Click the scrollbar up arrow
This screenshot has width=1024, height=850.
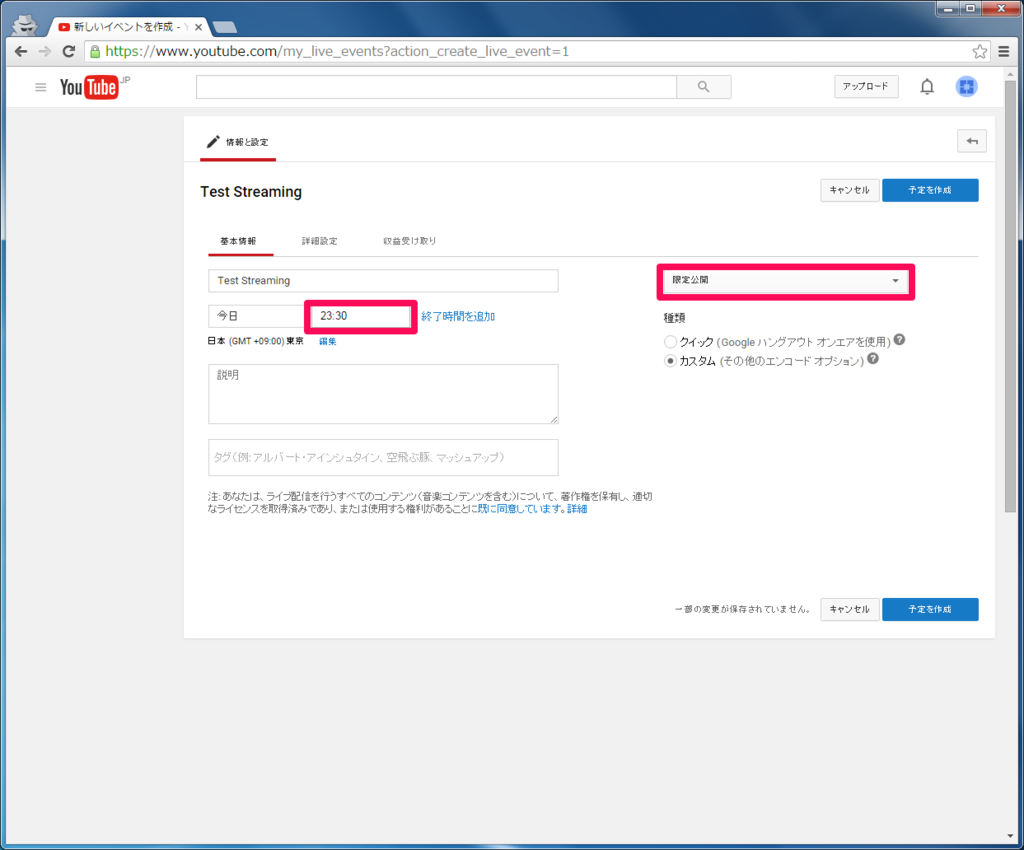1010,72
